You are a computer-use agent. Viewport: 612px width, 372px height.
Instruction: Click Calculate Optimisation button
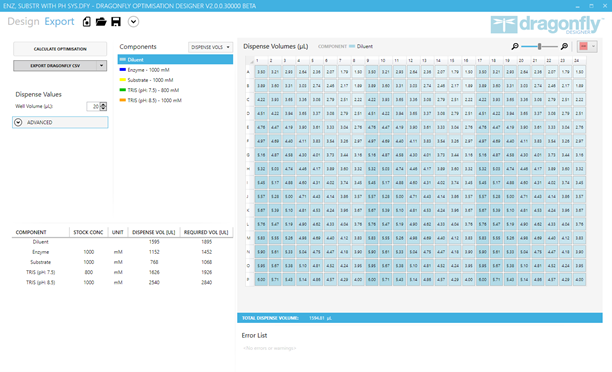click(60, 49)
